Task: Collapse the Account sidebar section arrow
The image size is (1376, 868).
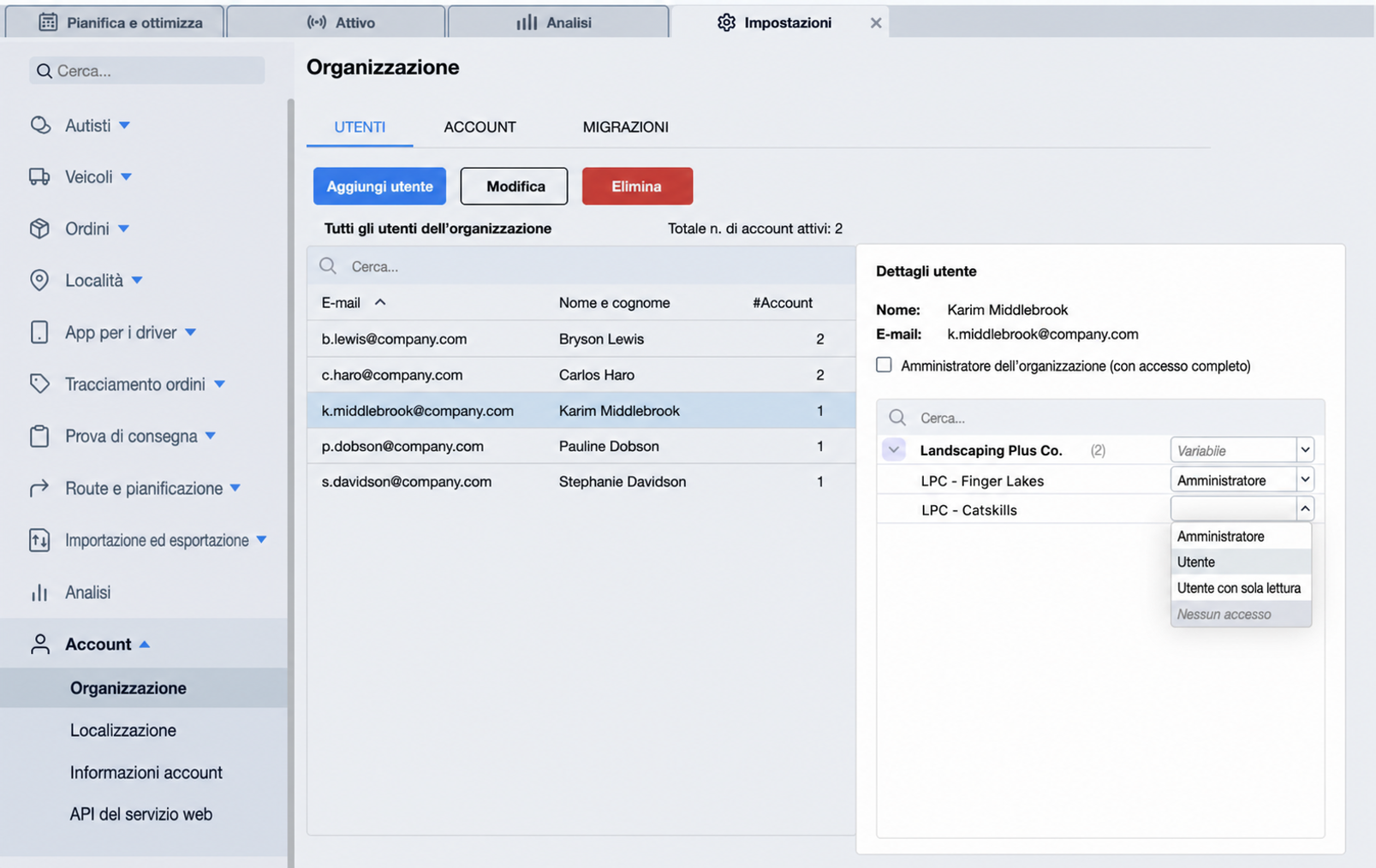Action: click(x=145, y=645)
